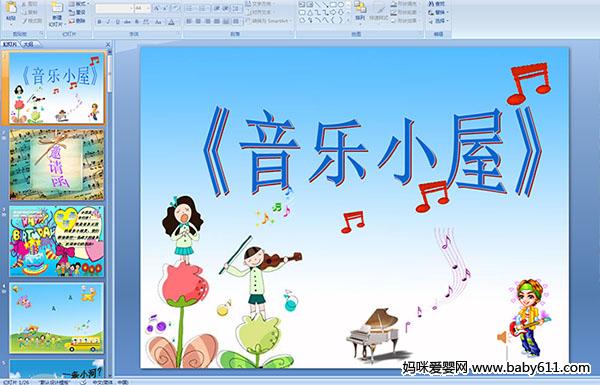Toggle italic formatting

tap(108, 22)
